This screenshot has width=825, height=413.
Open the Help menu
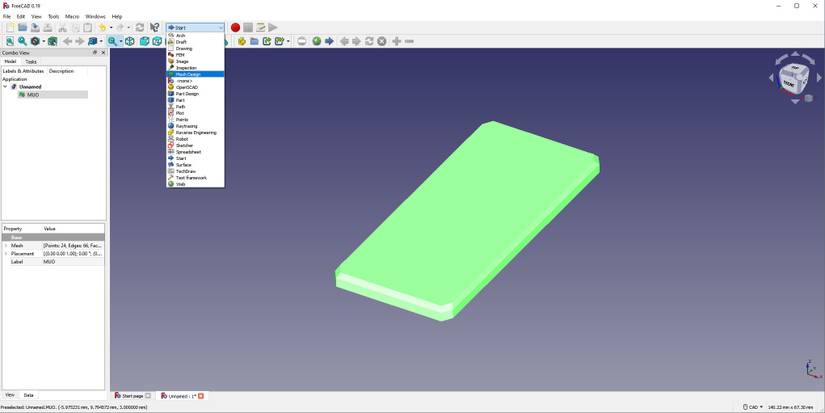click(x=117, y=17)
